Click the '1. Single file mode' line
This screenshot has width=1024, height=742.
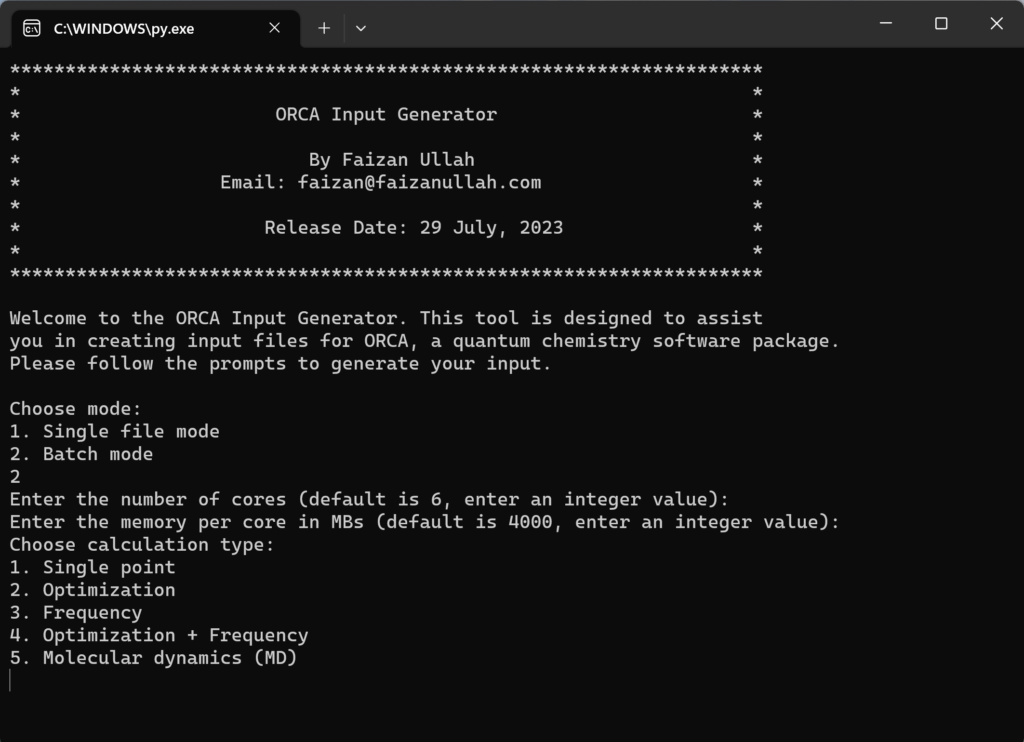click(x=114, y=431)
